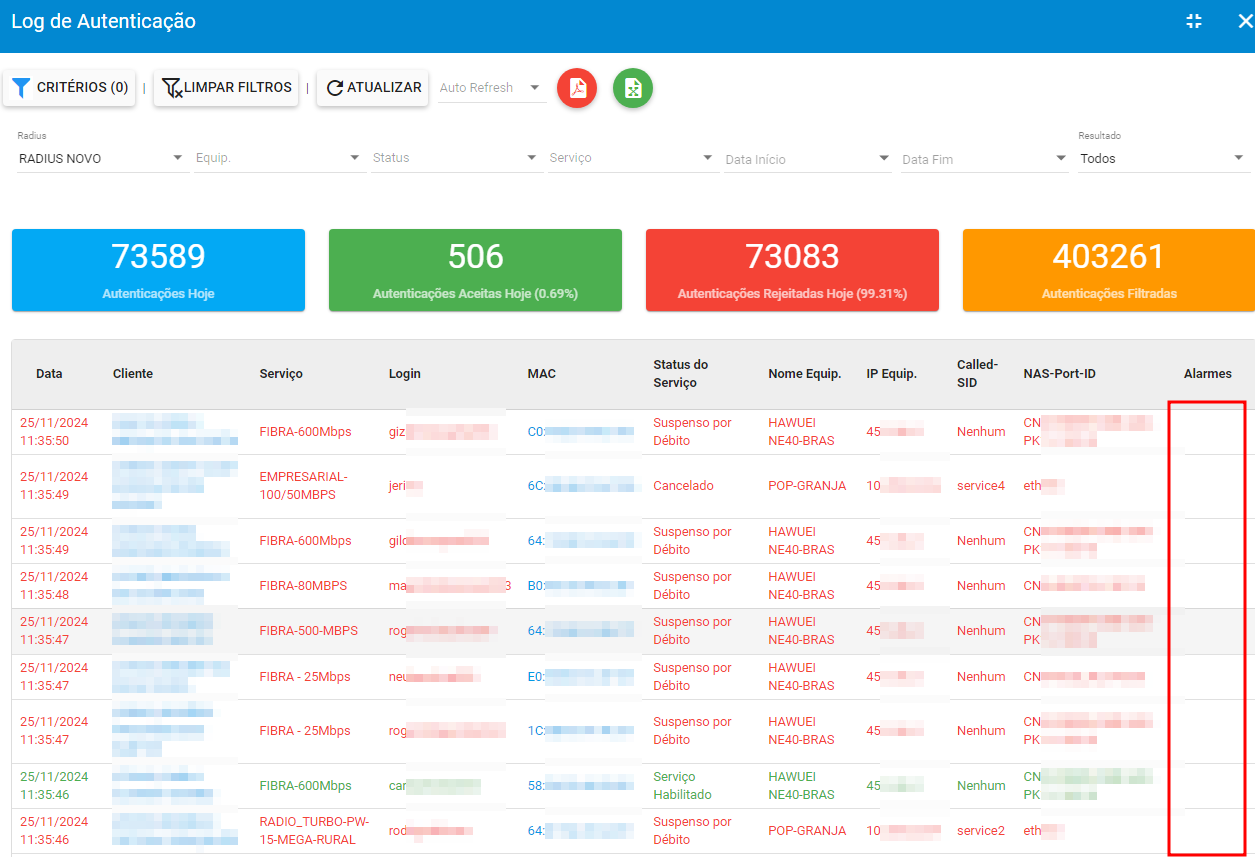The image size is (1255, 857).
Task: Export log to PDF with red icon
Action: pyautogui.click(x=577, y=88)
